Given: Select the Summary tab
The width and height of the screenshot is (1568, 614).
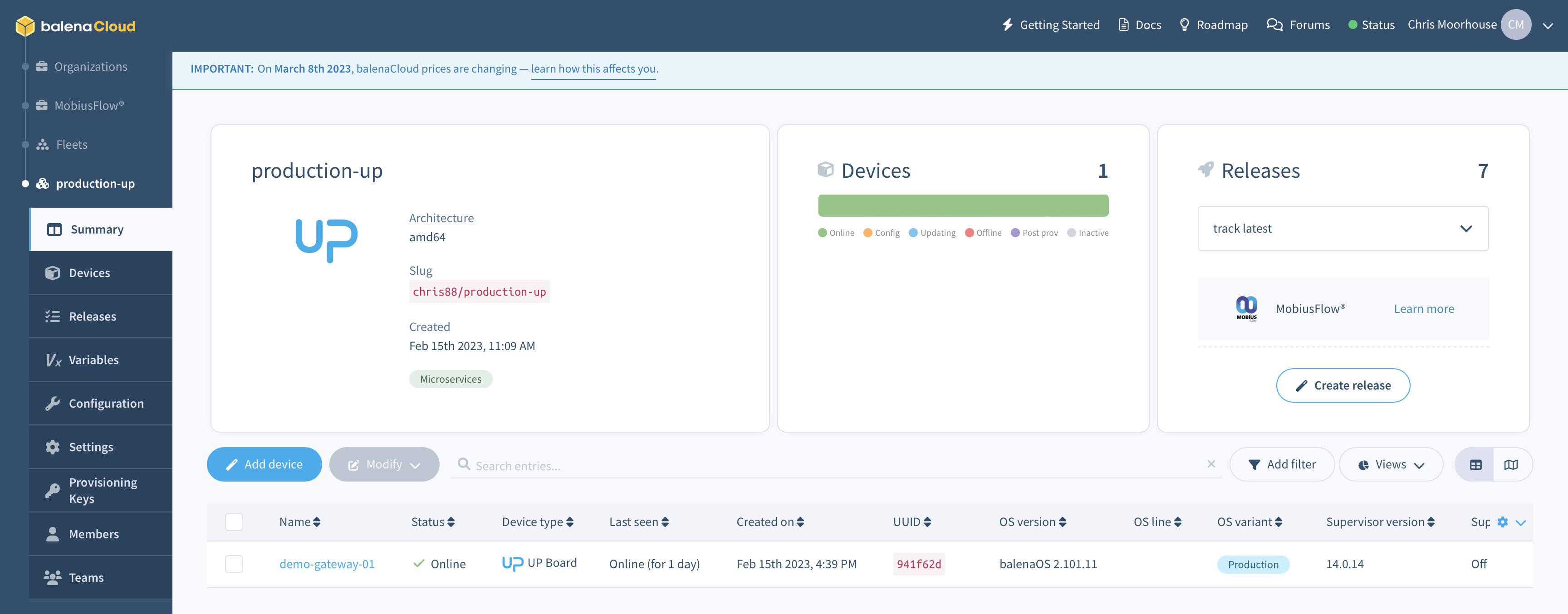Looking at the screenshot, I should point(101,229).
